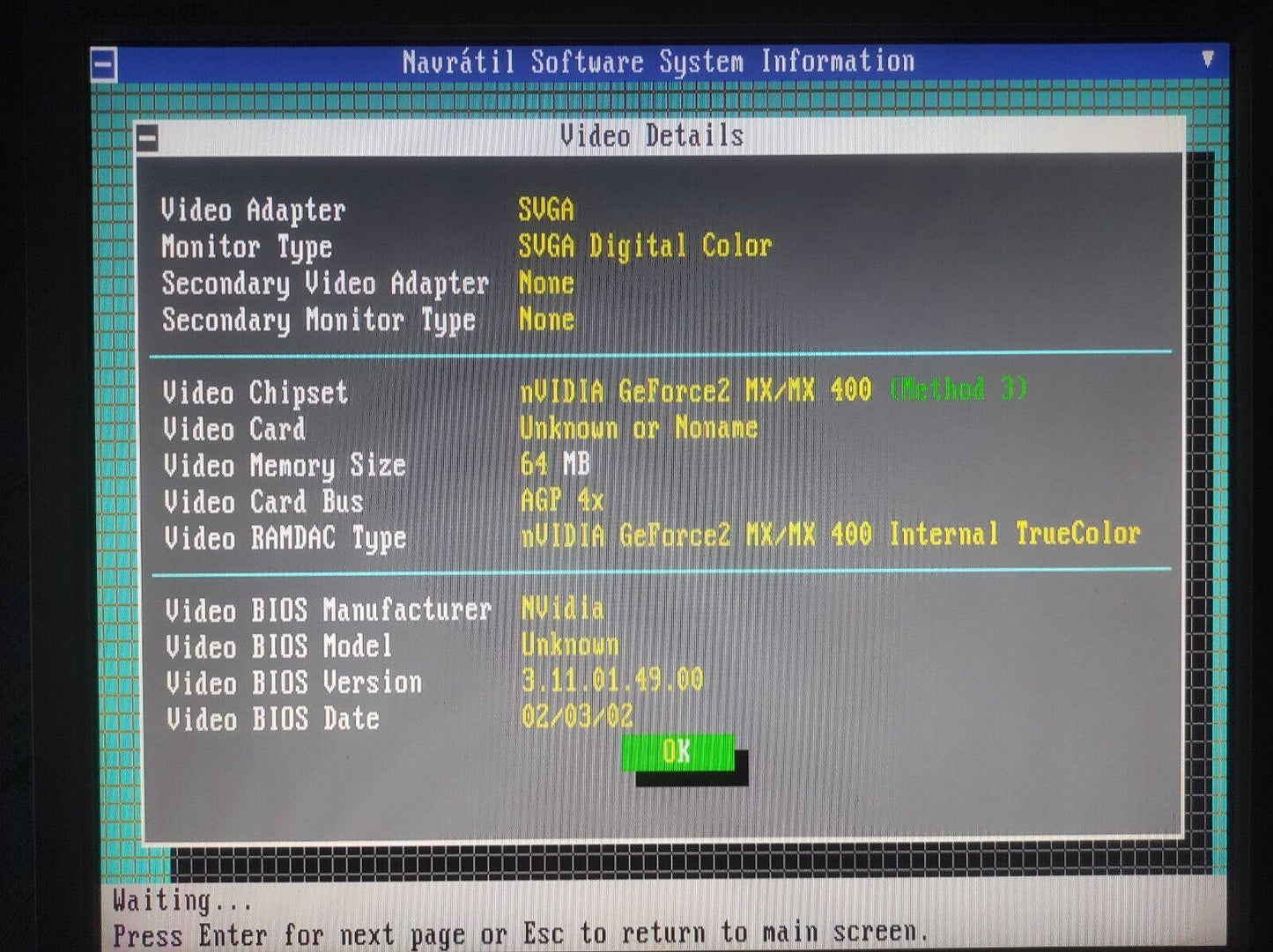Click the down arrow in the top-right corner
This screenshot has width=1273, height=952.
coord(1207,59)
